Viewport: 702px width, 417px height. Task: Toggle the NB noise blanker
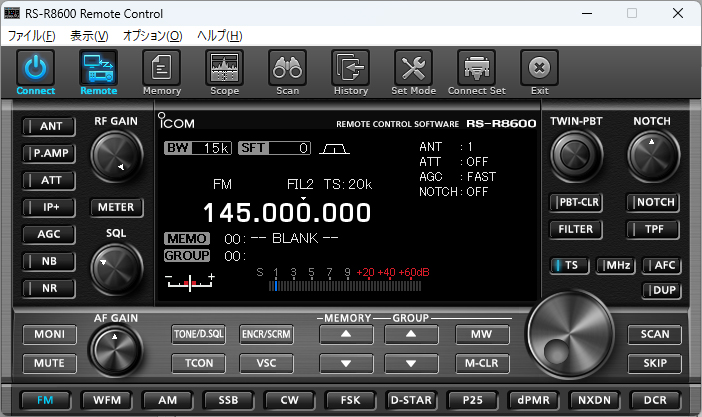pyautogui.click(x=49, y=261)
